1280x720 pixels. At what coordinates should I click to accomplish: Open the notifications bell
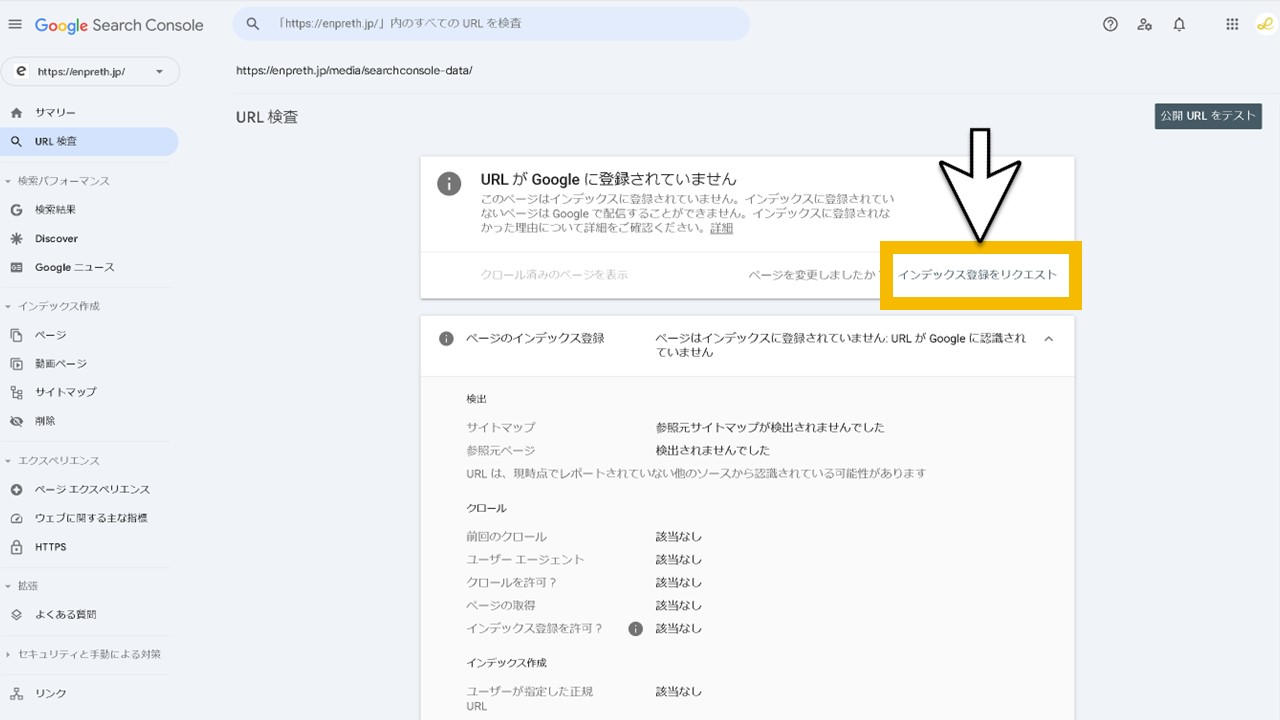pos(1179,25)
